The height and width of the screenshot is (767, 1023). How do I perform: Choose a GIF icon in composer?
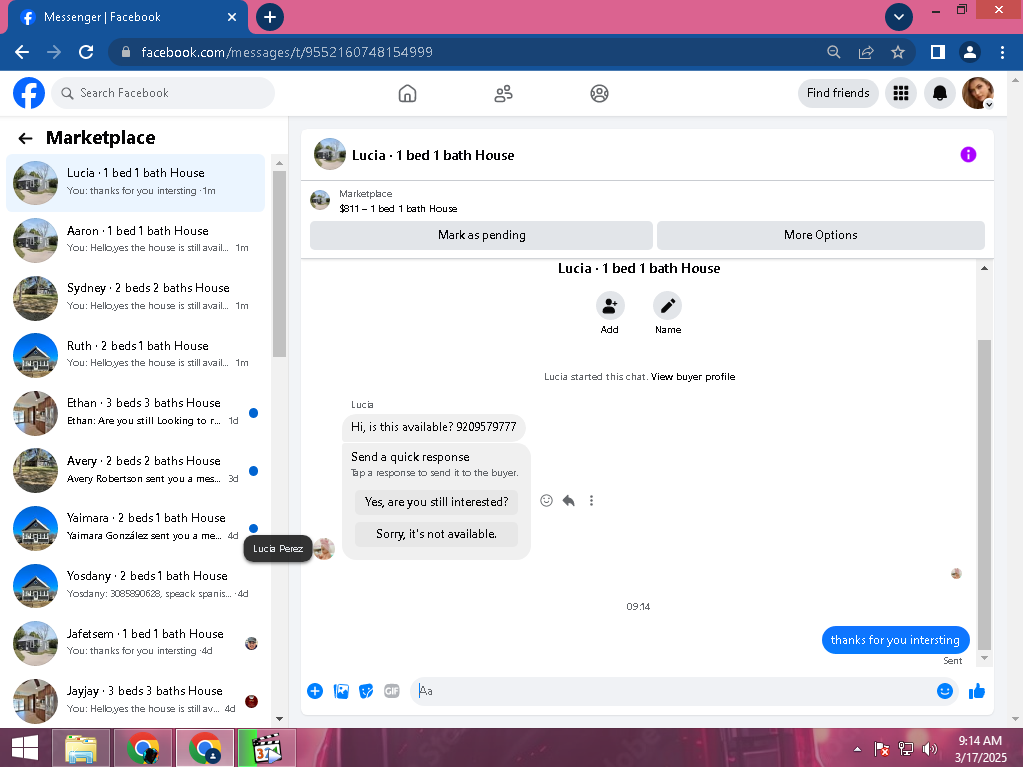click(x=391, y=691)
